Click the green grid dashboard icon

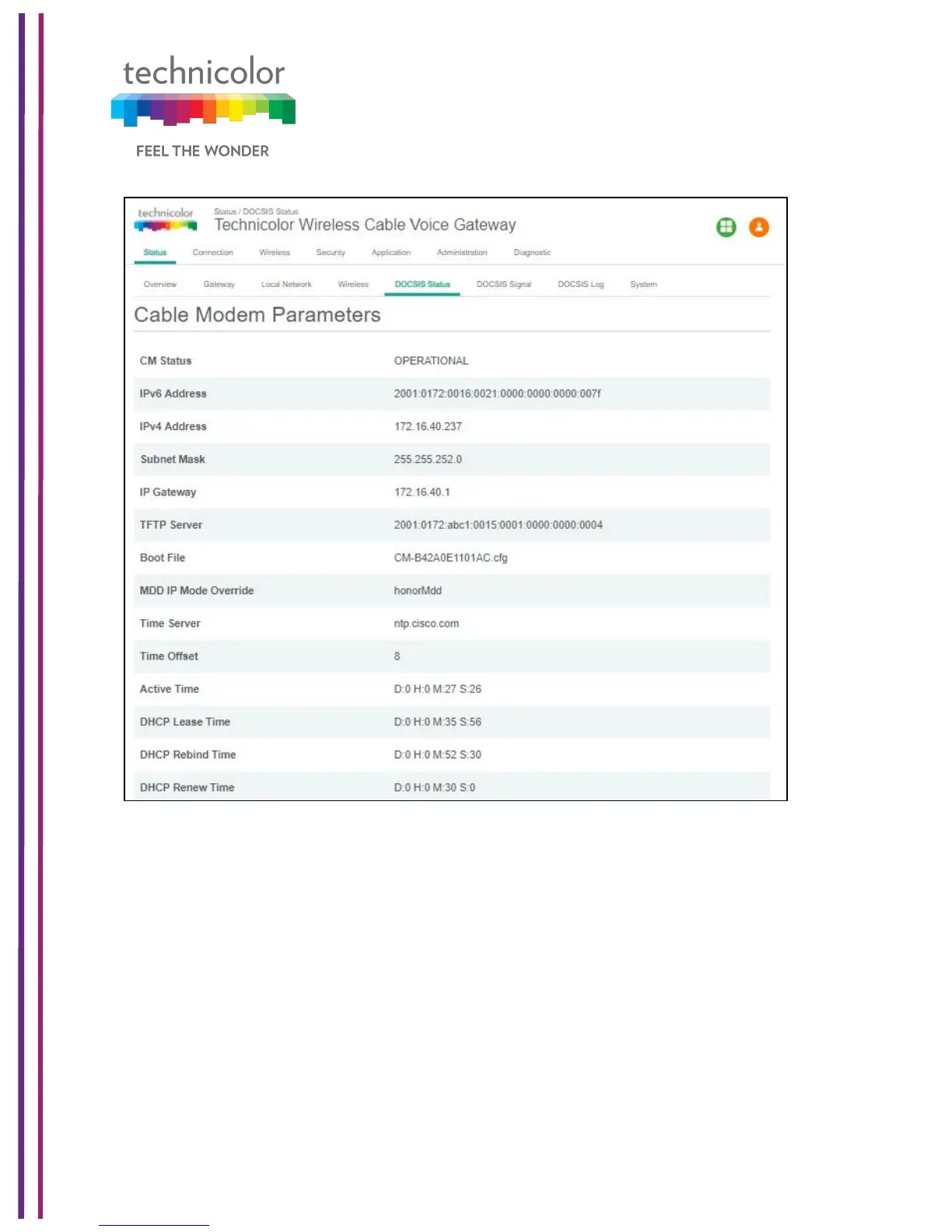726,227
